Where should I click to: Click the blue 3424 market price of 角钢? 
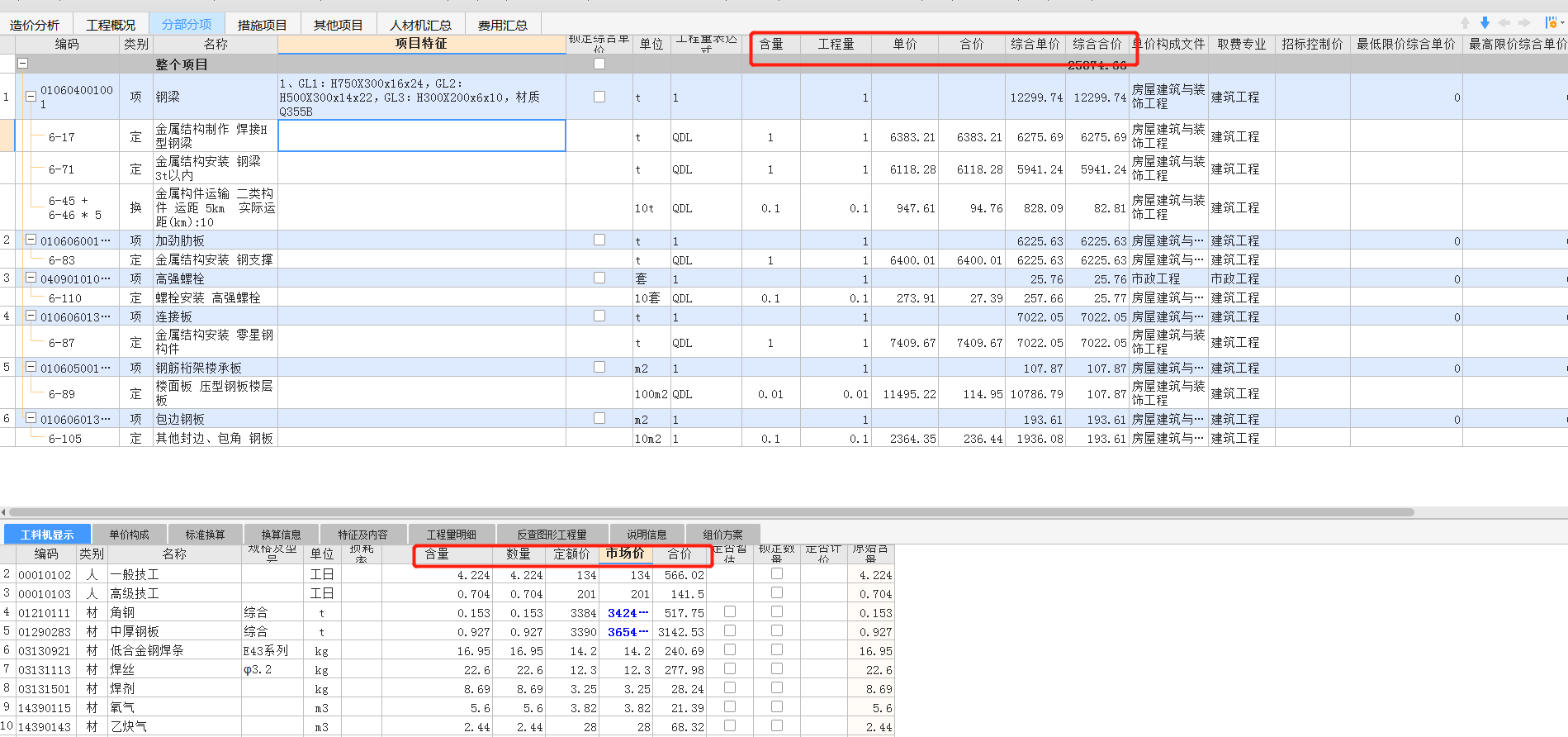625,613
